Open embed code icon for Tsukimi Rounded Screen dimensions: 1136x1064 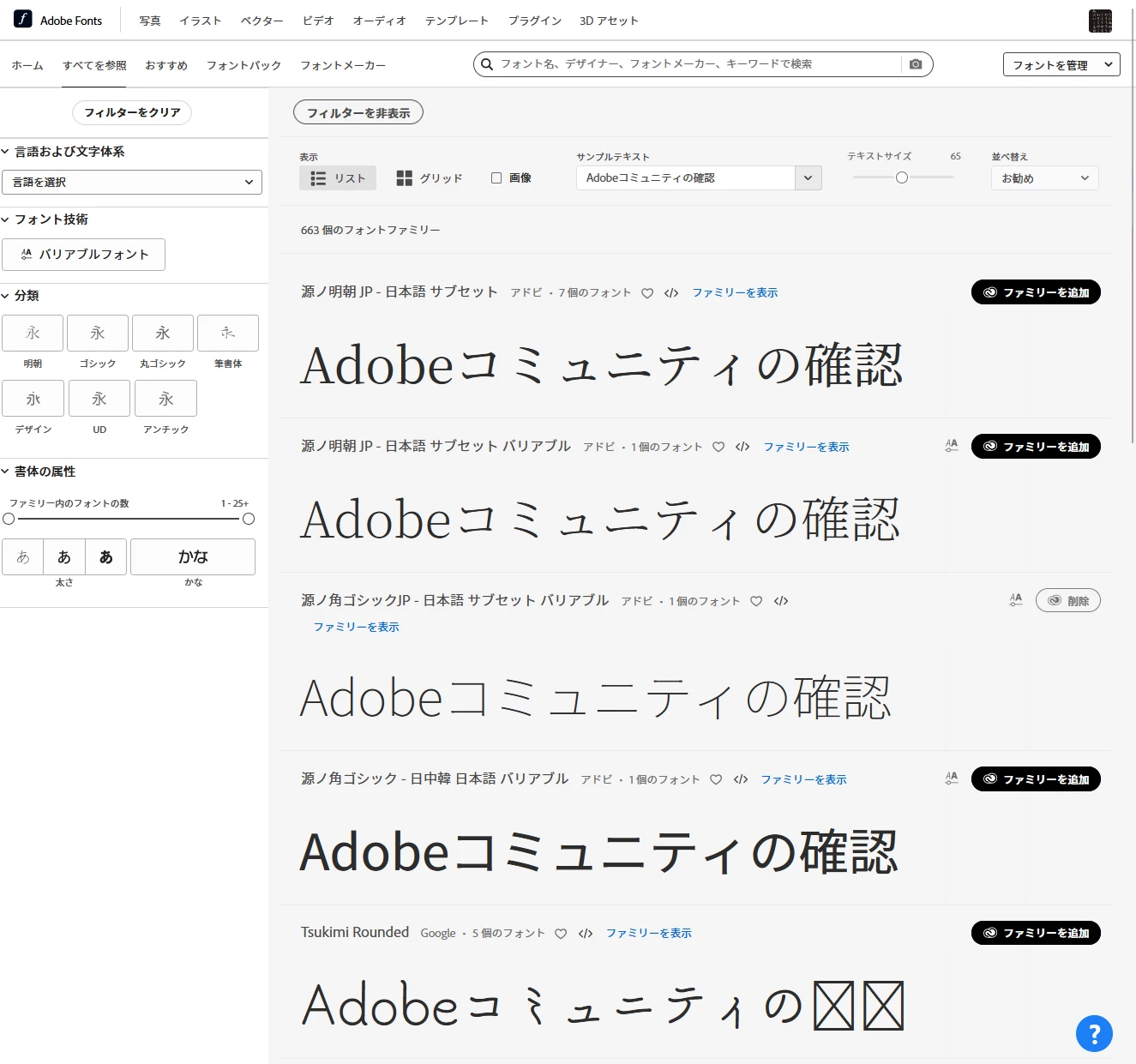(x=586, y=934)
